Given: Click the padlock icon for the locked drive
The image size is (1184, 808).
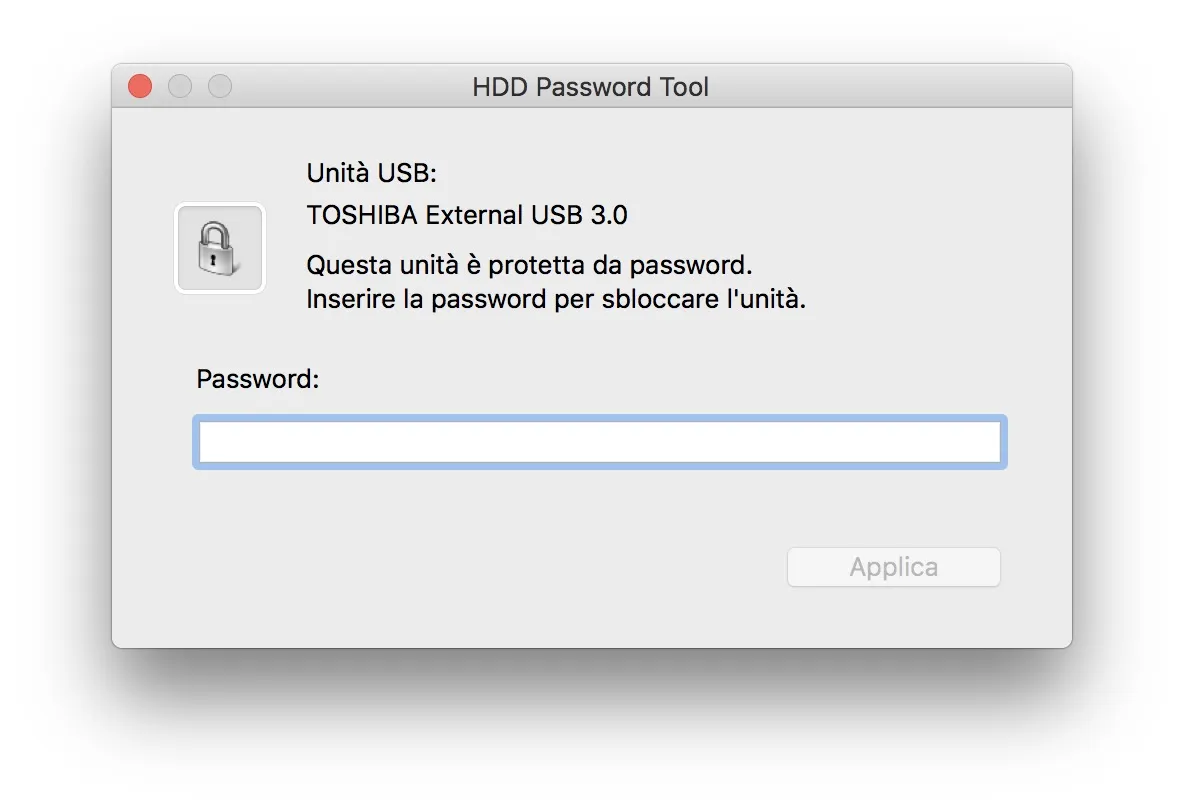Looking at the screenshot, I should pyautogui.click(x=220, y=247).
